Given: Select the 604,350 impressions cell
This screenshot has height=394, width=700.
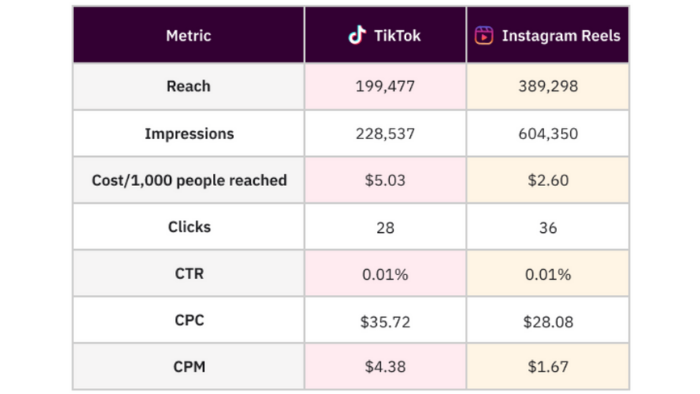Looking at the screenshot, I should pyautogui.click(x=548, y=133).
